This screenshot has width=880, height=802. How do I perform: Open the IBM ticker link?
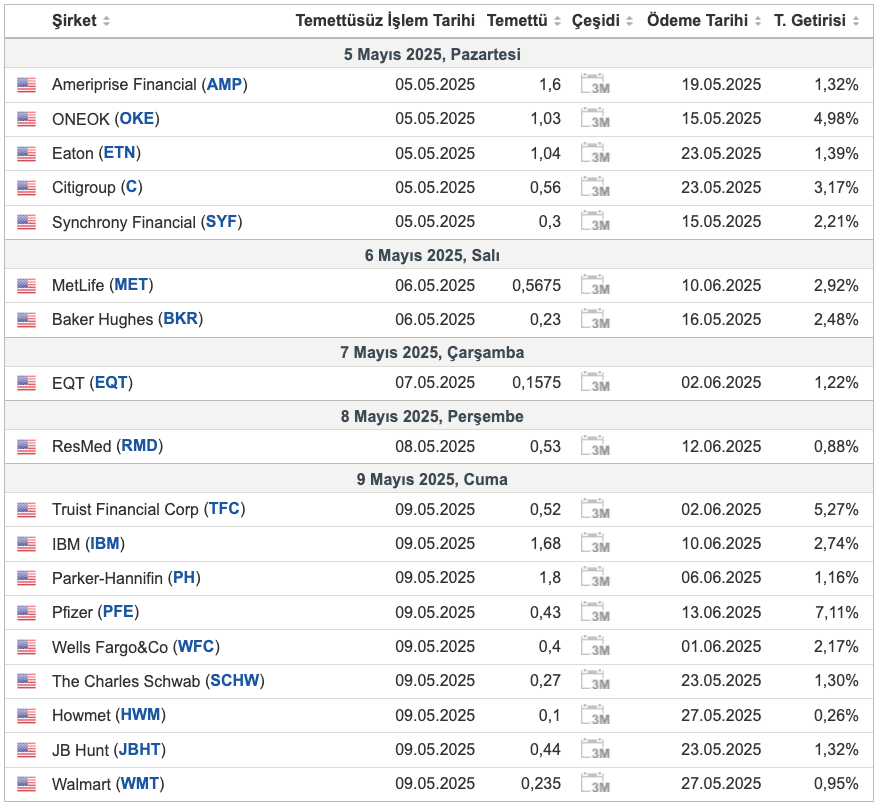[105, 543]
